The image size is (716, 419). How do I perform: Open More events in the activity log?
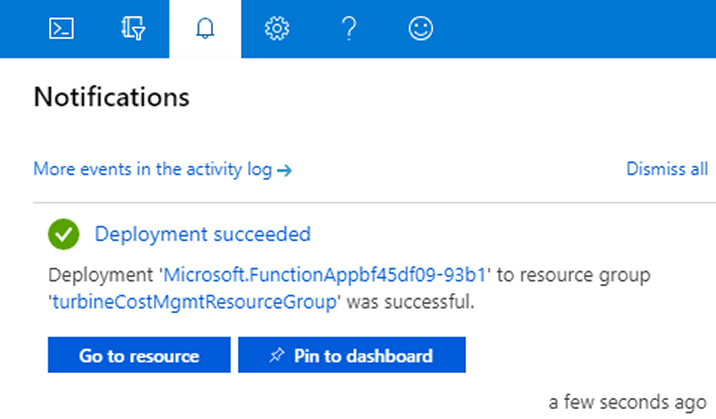coord(163,169)
